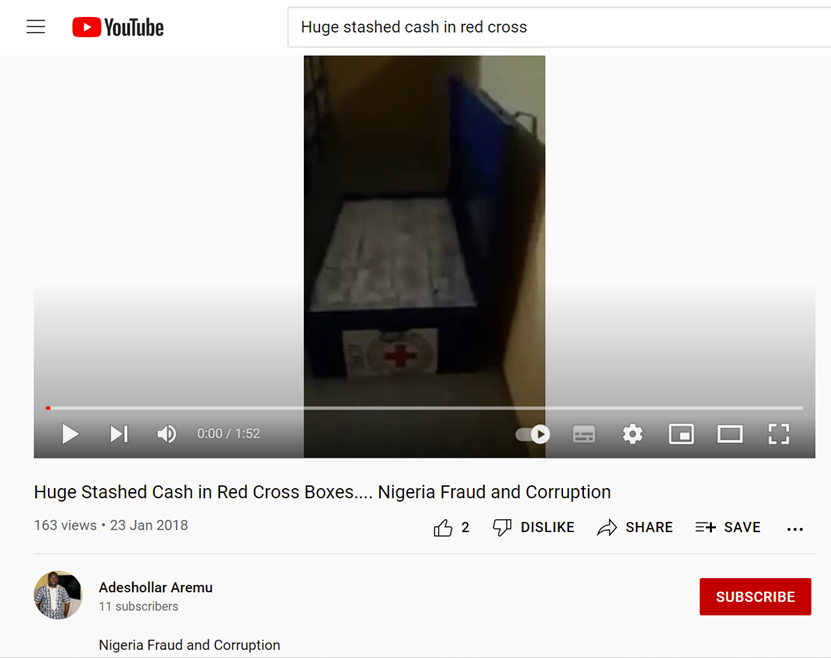The height and width of the screenshot is (658, 831).
Task: Activate miniplayer mode
Action: coord(681,434)
